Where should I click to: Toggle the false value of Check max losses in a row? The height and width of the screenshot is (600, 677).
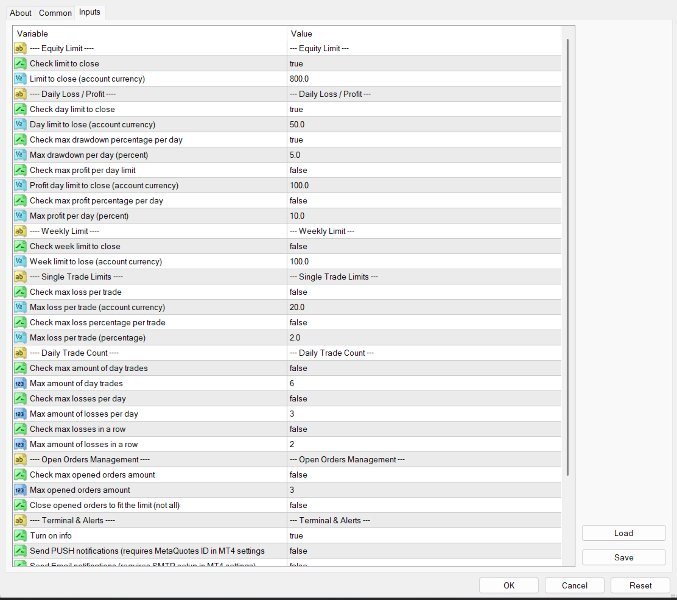[x=298, y=429]
